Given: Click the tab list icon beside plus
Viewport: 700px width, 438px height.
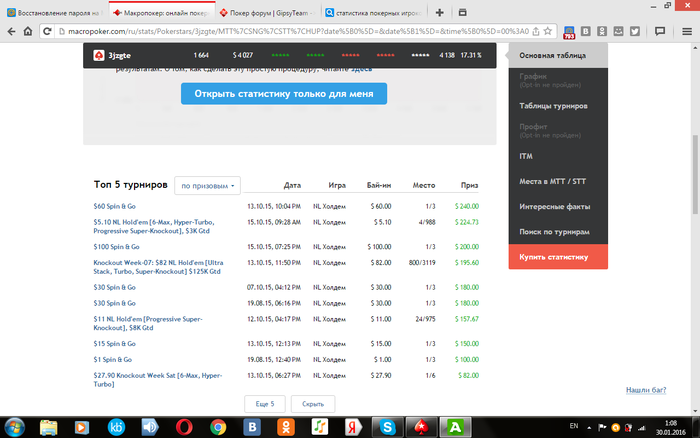Looking at the screenshot, I should (462, 13).
